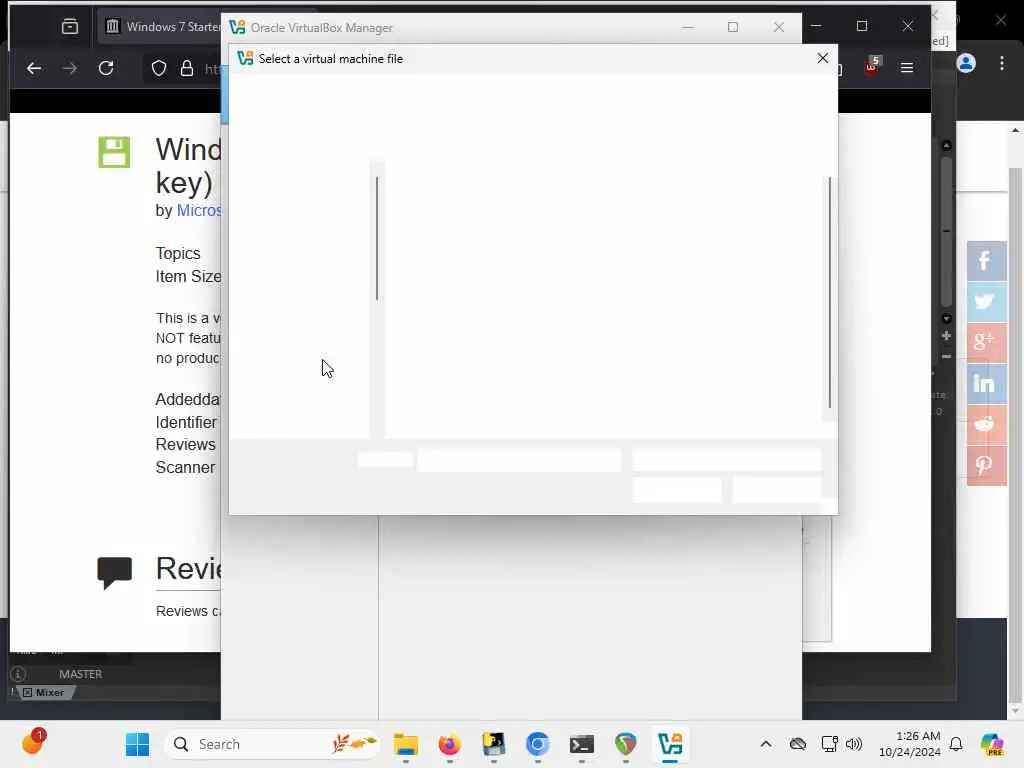
Task: Click the plus icon beside the dark scrollbar
Action: 946,336
